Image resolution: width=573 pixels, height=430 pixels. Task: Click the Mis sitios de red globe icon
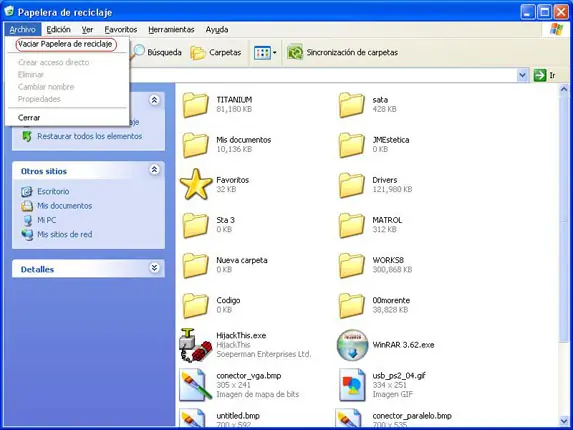coord(27,235)
